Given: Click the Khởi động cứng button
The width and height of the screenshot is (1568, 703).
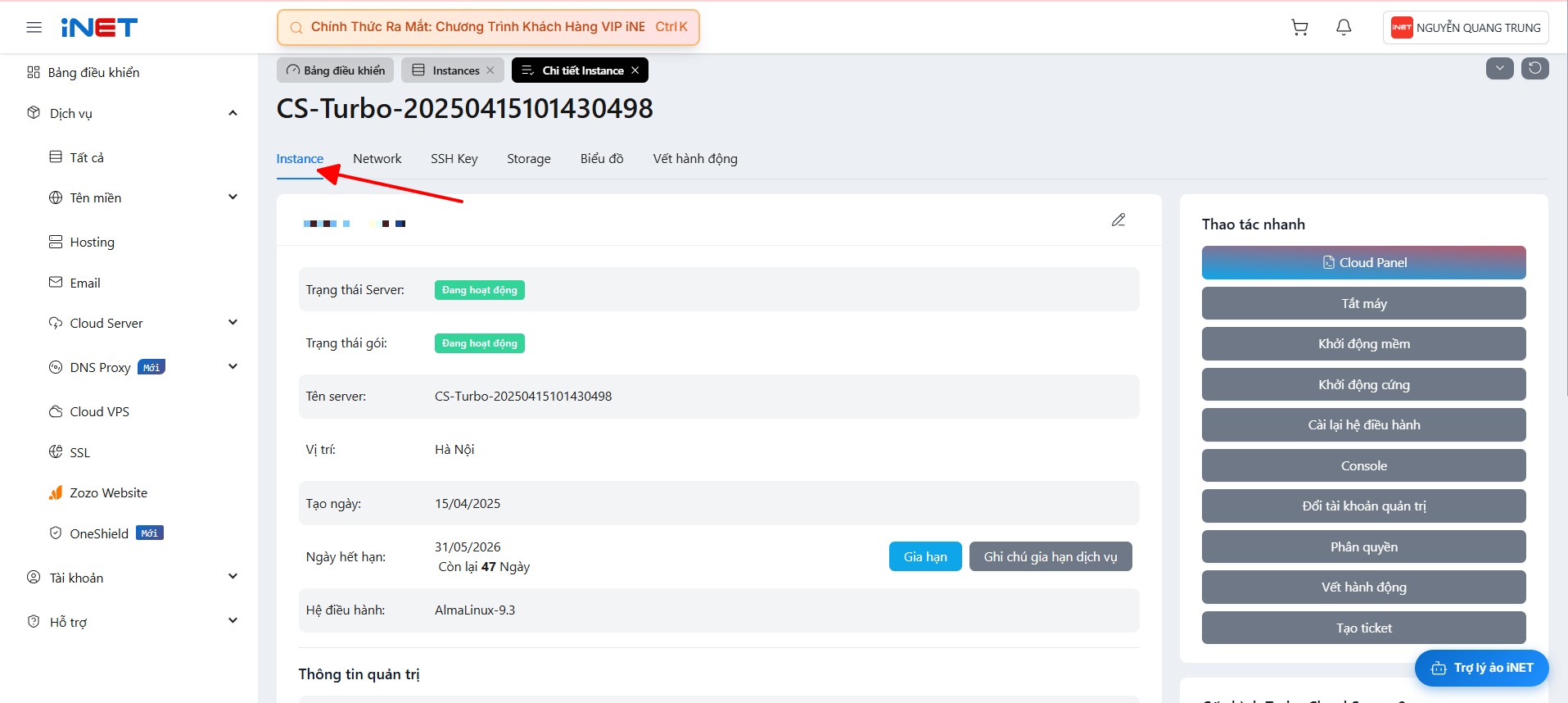Looking at the screenshot, I should click(1364, 384).
